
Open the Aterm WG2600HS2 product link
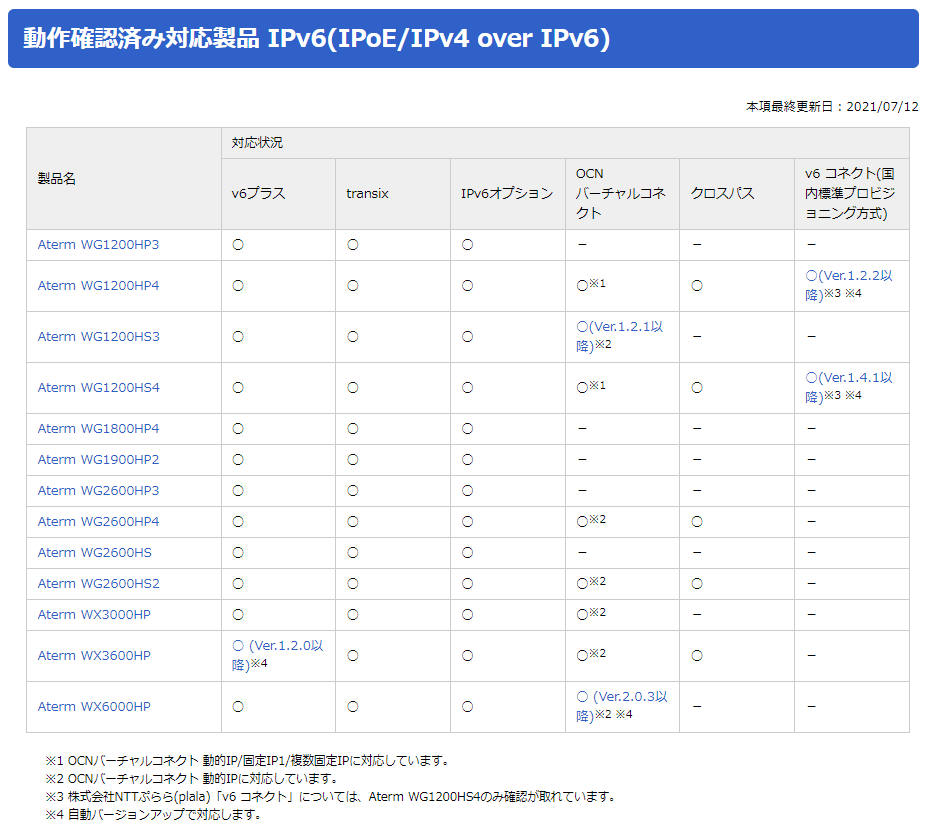coord(98,584)
